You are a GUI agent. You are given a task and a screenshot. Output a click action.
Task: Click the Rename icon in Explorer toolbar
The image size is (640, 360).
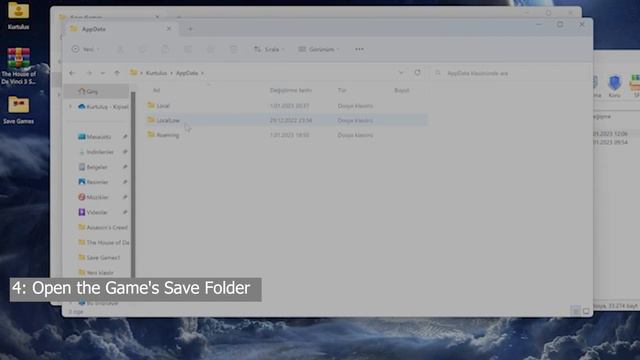188,49
